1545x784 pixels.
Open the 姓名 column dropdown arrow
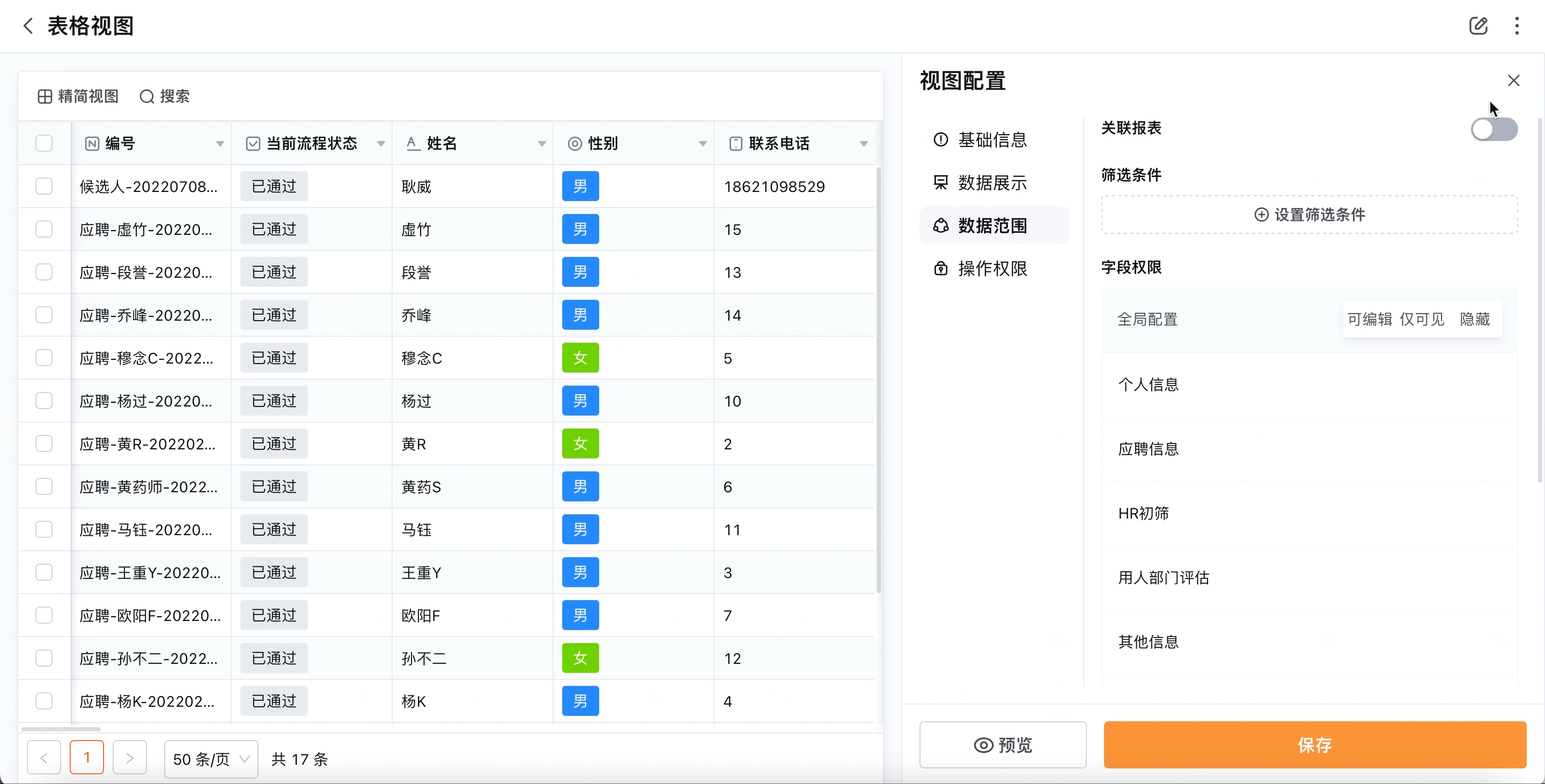(x=542, y=144)
